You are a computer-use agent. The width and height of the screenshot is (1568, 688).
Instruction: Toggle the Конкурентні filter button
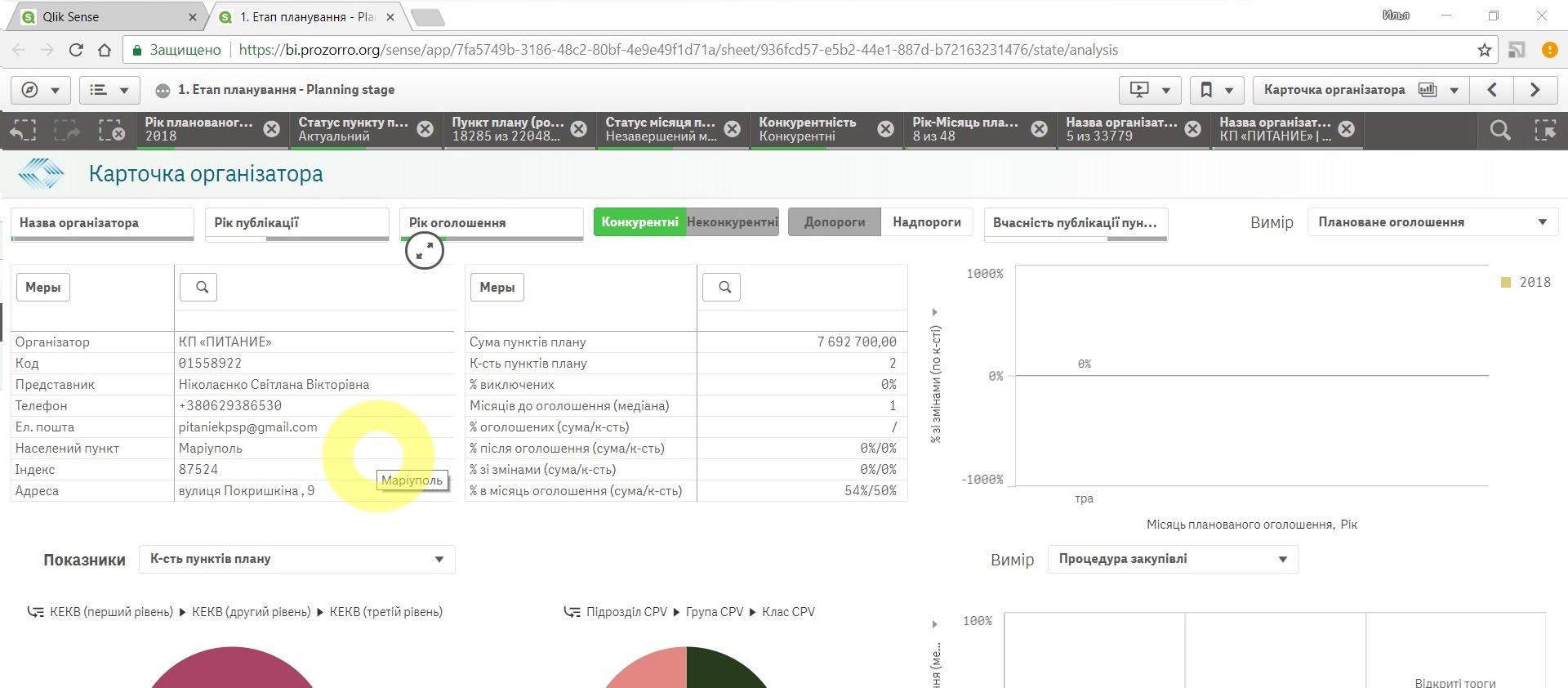(639, 222)
